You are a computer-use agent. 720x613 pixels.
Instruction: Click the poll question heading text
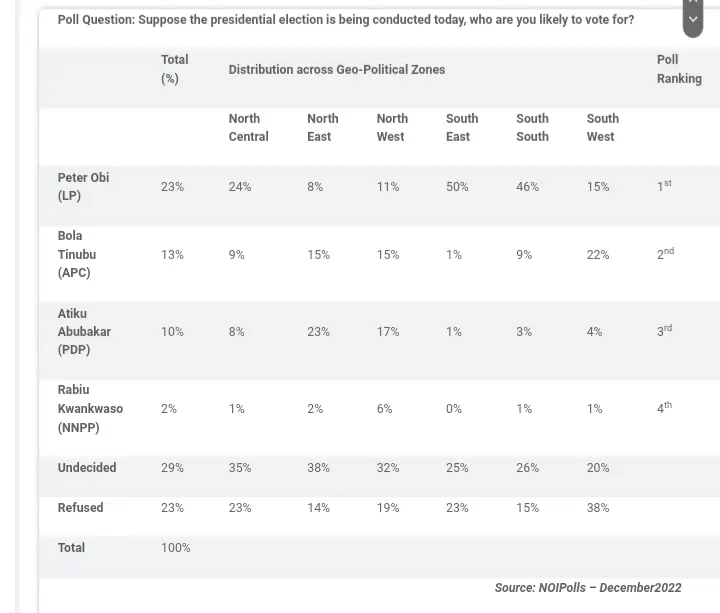click(345, 20)
